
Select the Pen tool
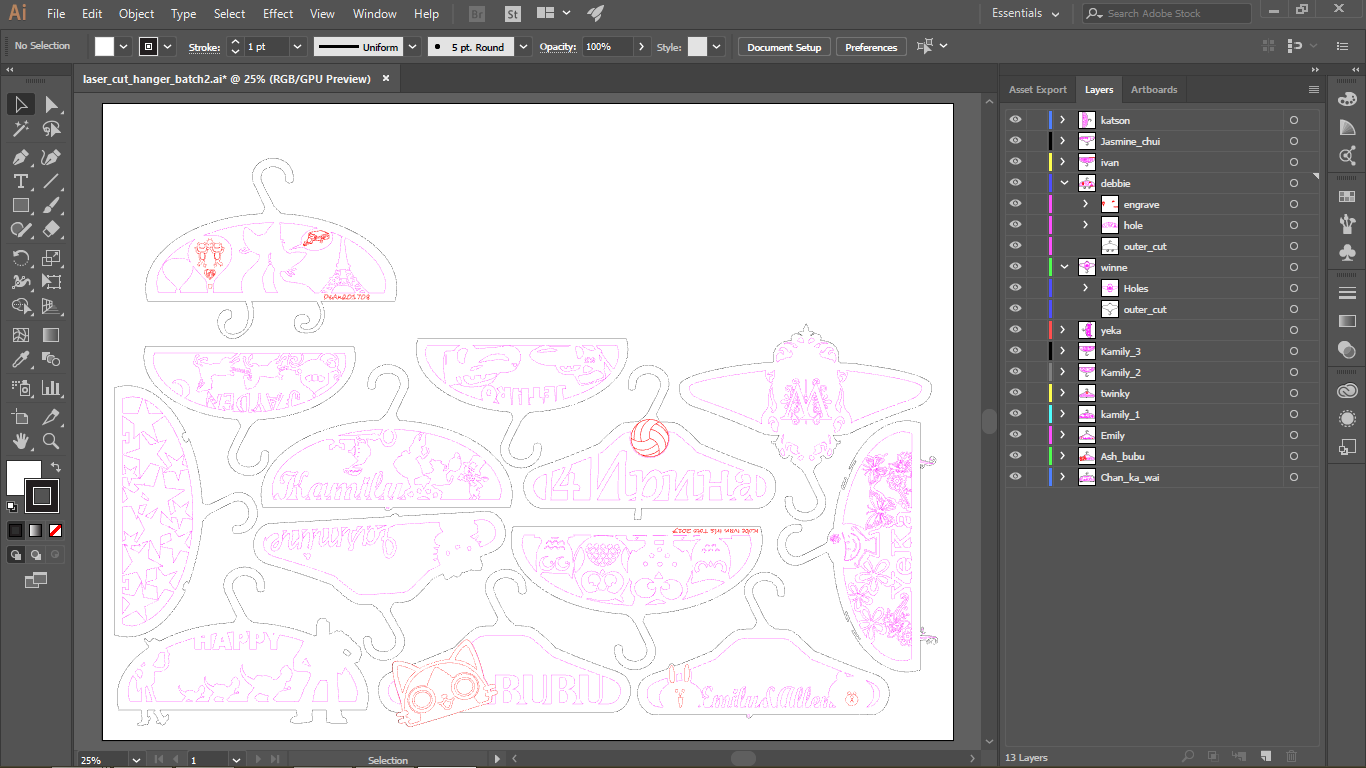pos(20,156)
